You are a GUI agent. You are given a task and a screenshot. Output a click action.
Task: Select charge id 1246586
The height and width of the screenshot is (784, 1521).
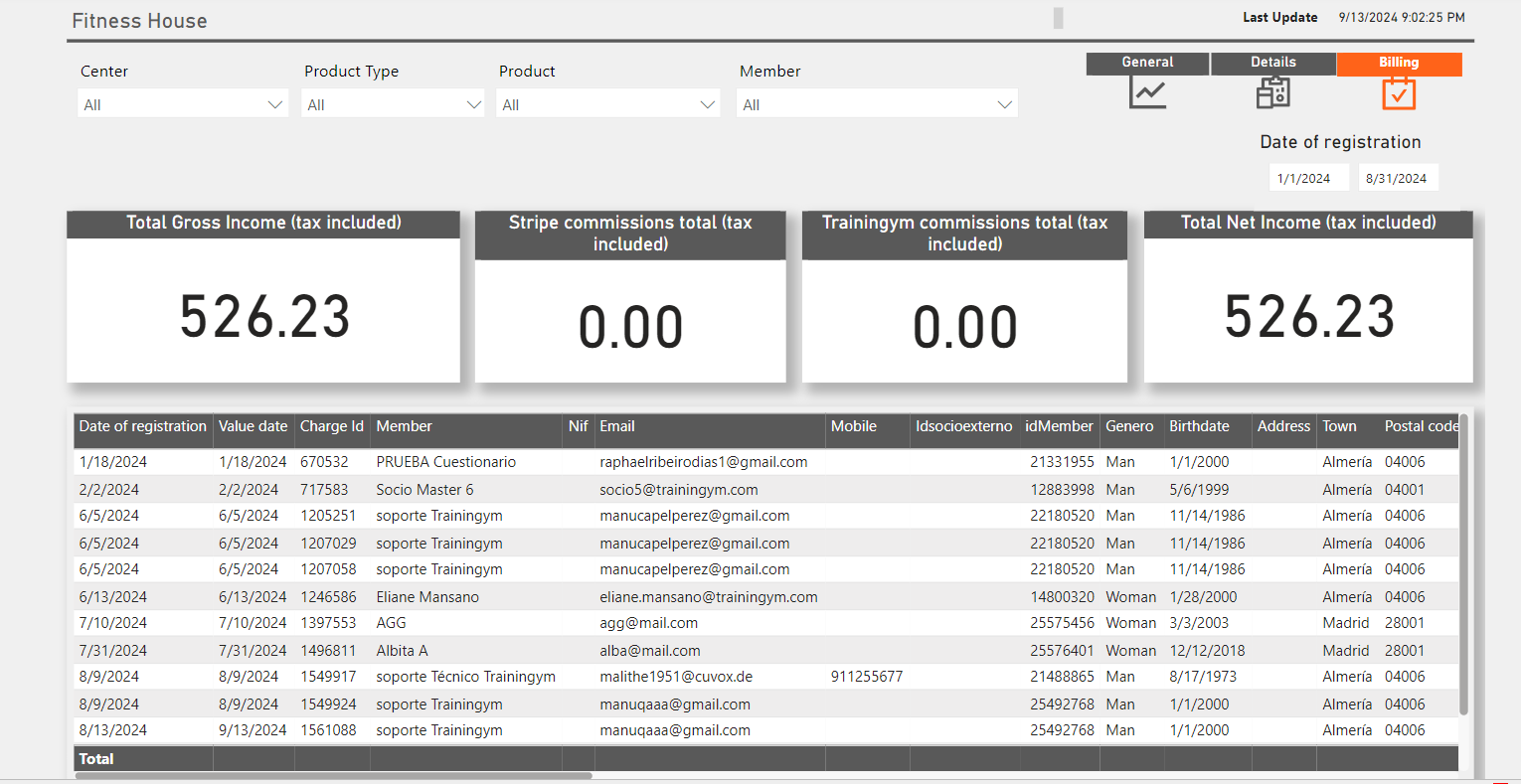(x=328, y=597)
